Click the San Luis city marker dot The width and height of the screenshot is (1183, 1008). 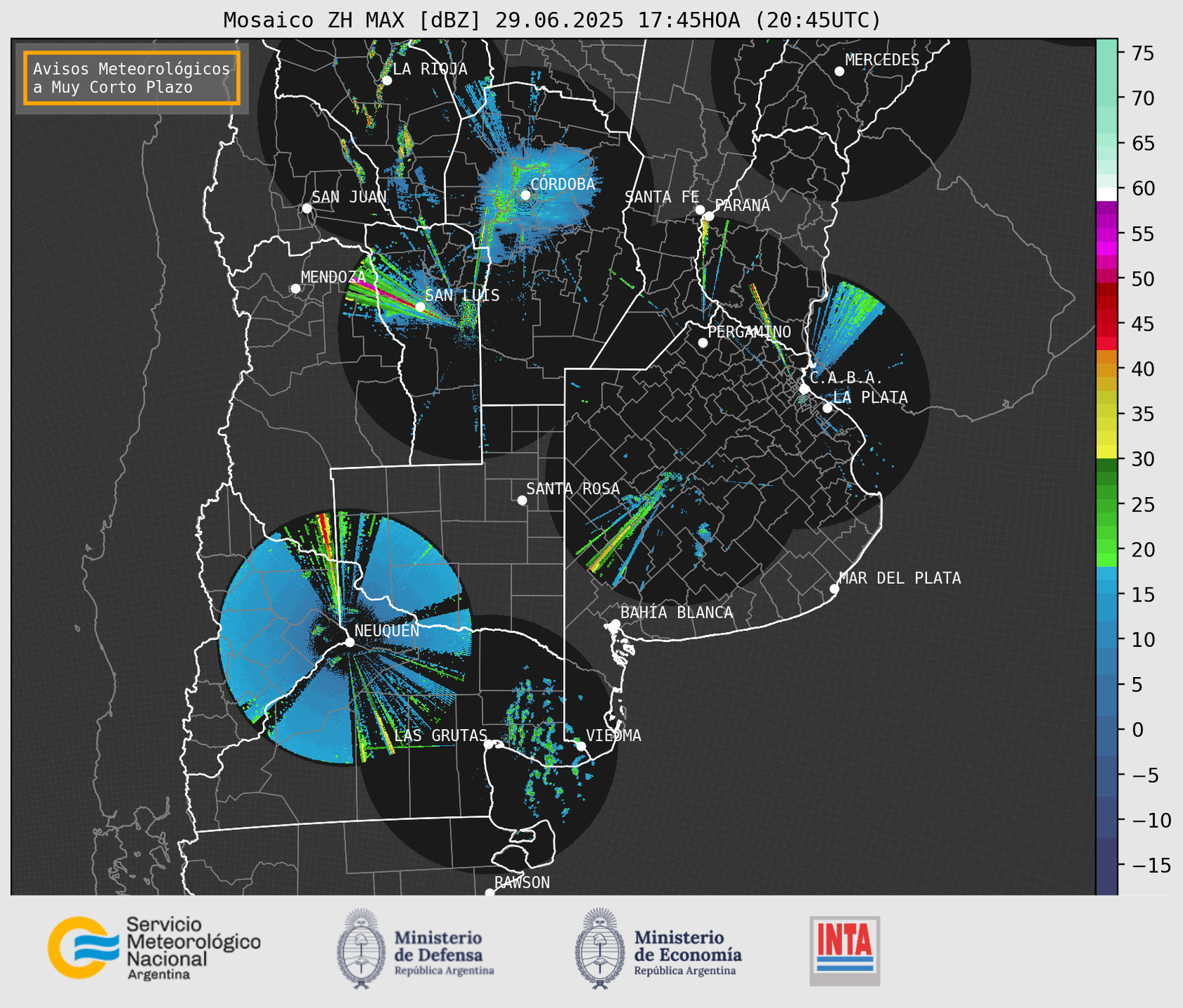coord(420,307)
